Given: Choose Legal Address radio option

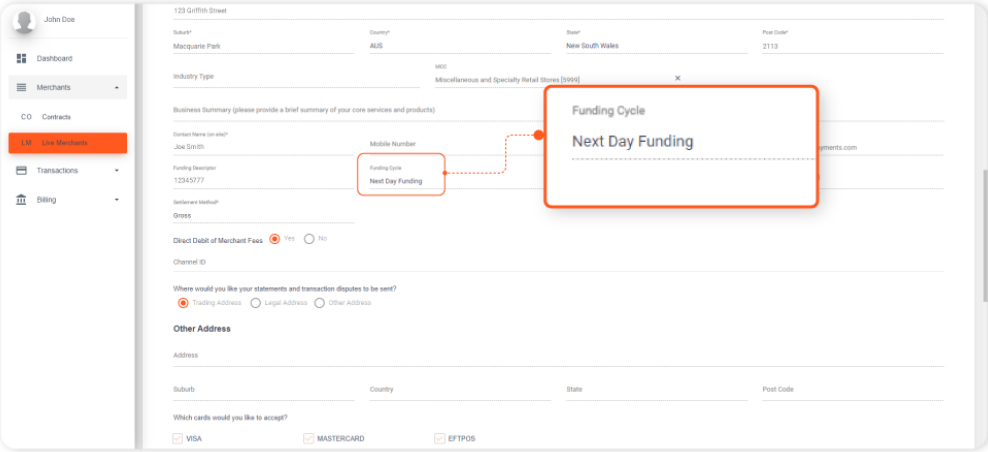Looking at the screenshot, I should click(x=256, y=303).
